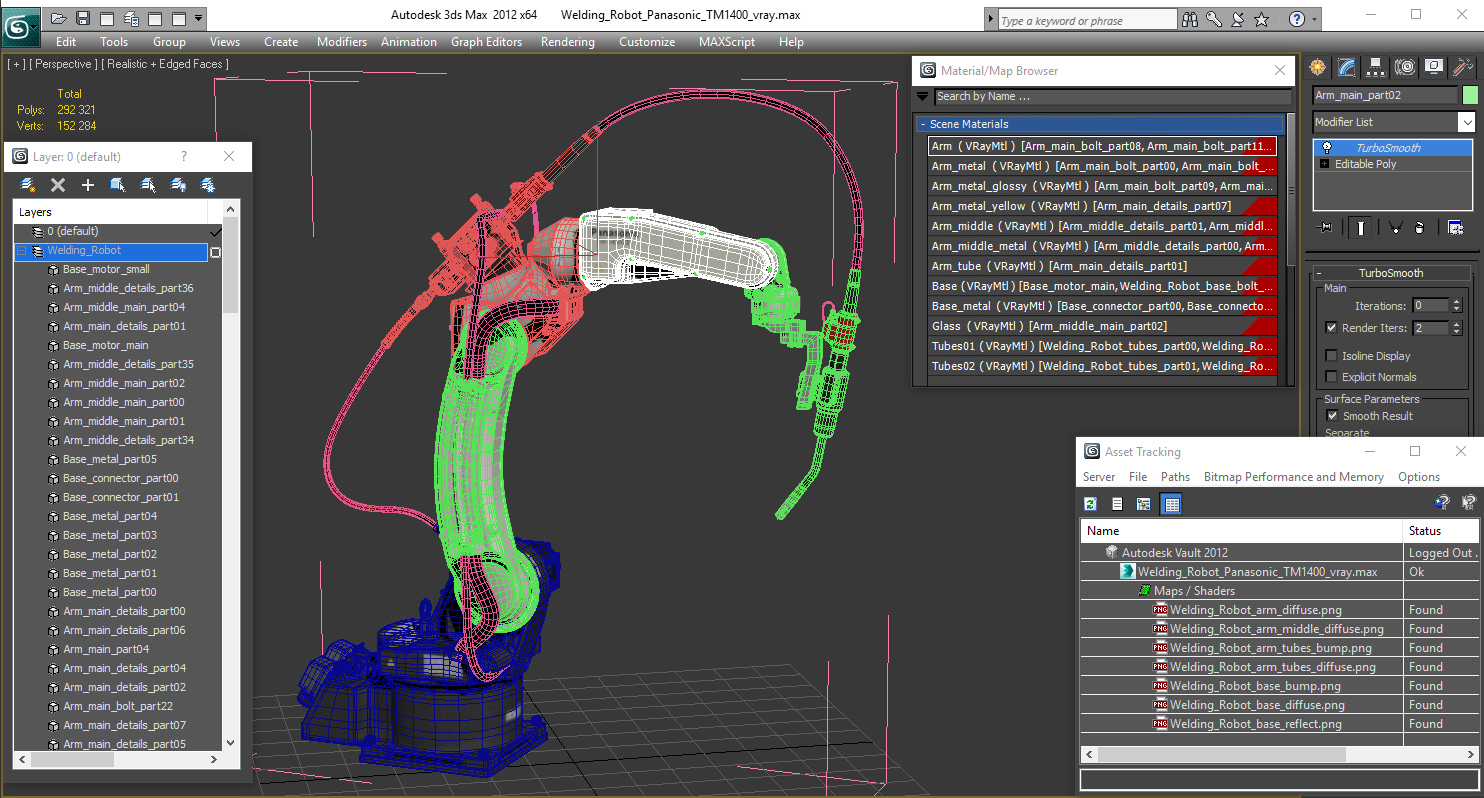Open the Hierarchy command panel tab

tap(1376, 67)
